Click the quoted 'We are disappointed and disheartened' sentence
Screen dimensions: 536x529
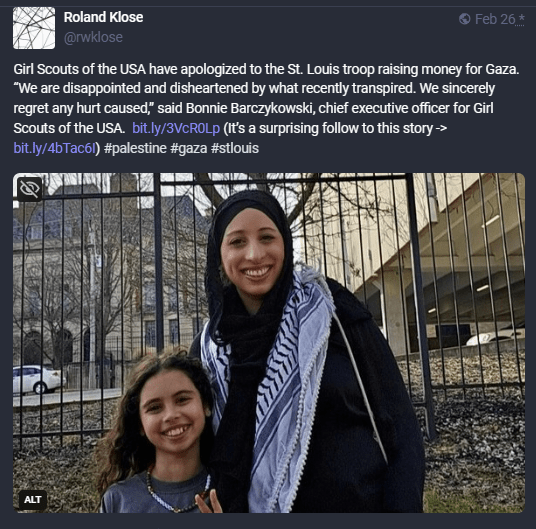tap(254, 89)
